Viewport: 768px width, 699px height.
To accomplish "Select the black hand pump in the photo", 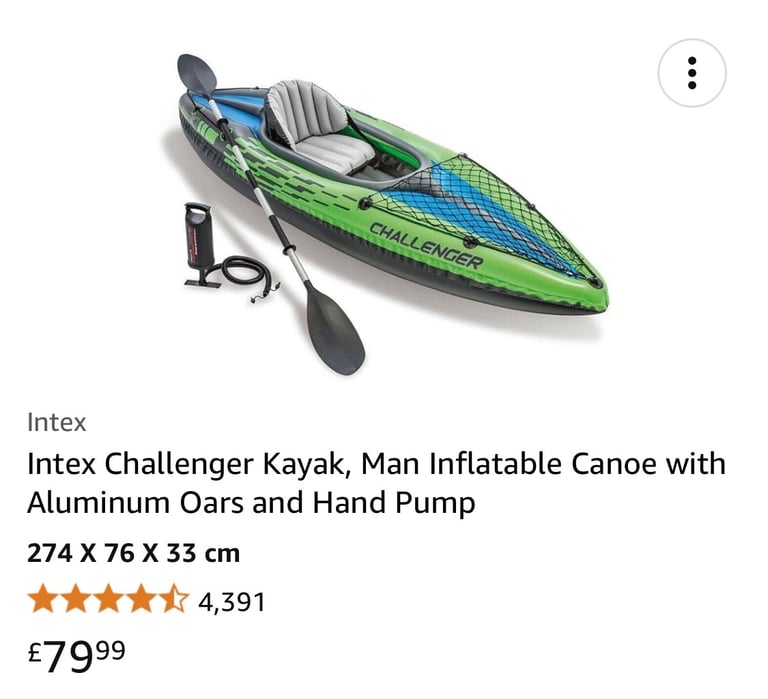I will 199,244.
